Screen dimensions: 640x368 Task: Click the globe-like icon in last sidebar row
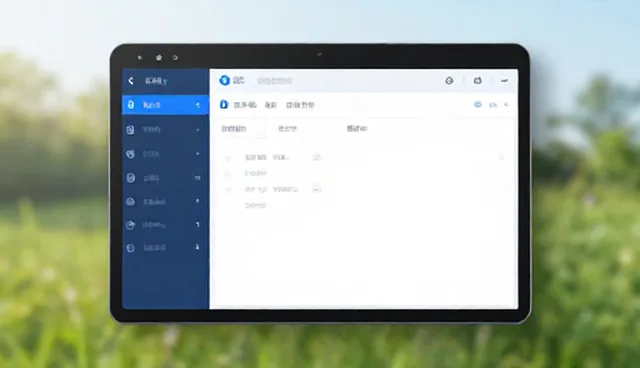[131, 248]
